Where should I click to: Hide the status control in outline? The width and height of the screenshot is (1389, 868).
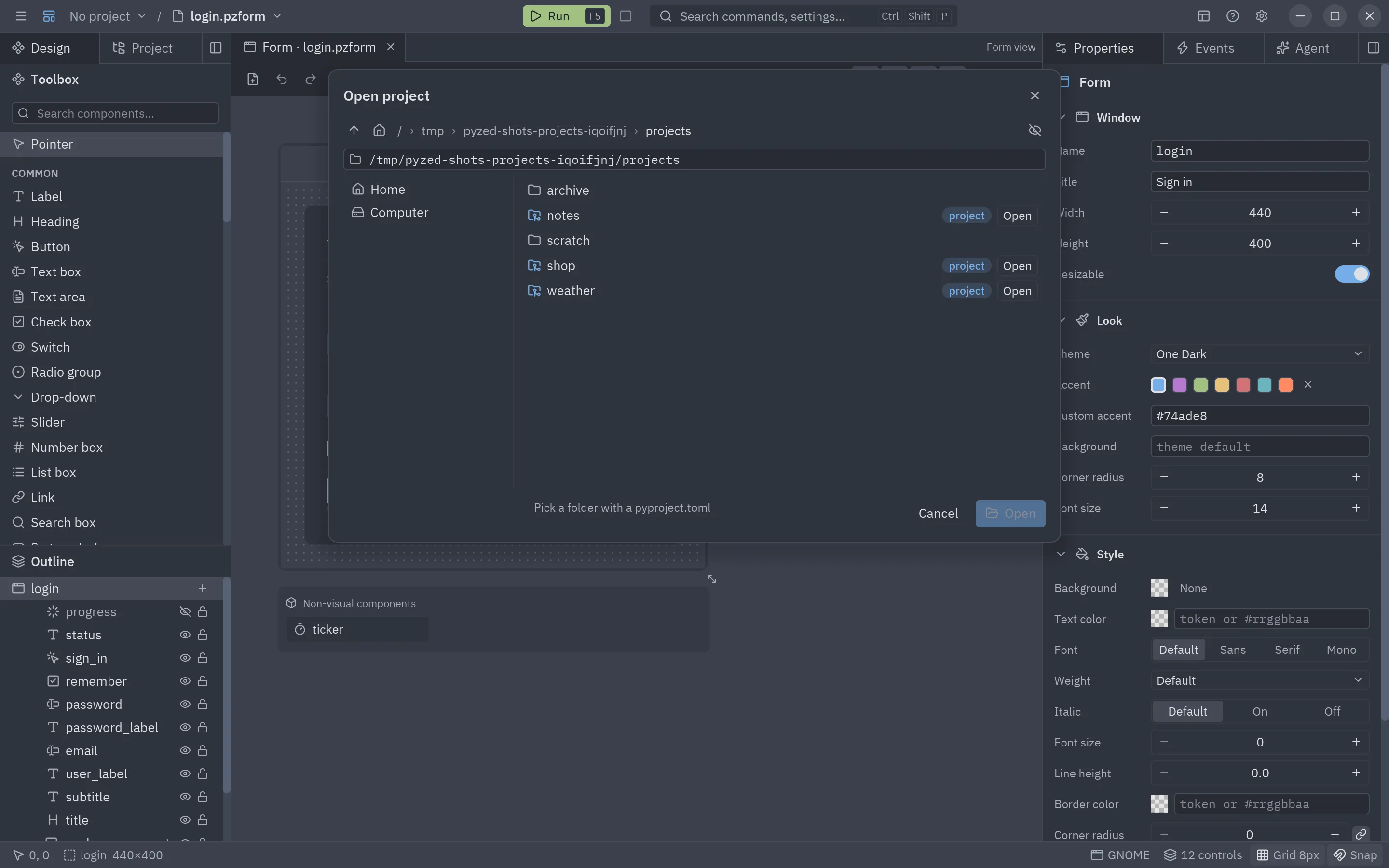tap(185, 634)
